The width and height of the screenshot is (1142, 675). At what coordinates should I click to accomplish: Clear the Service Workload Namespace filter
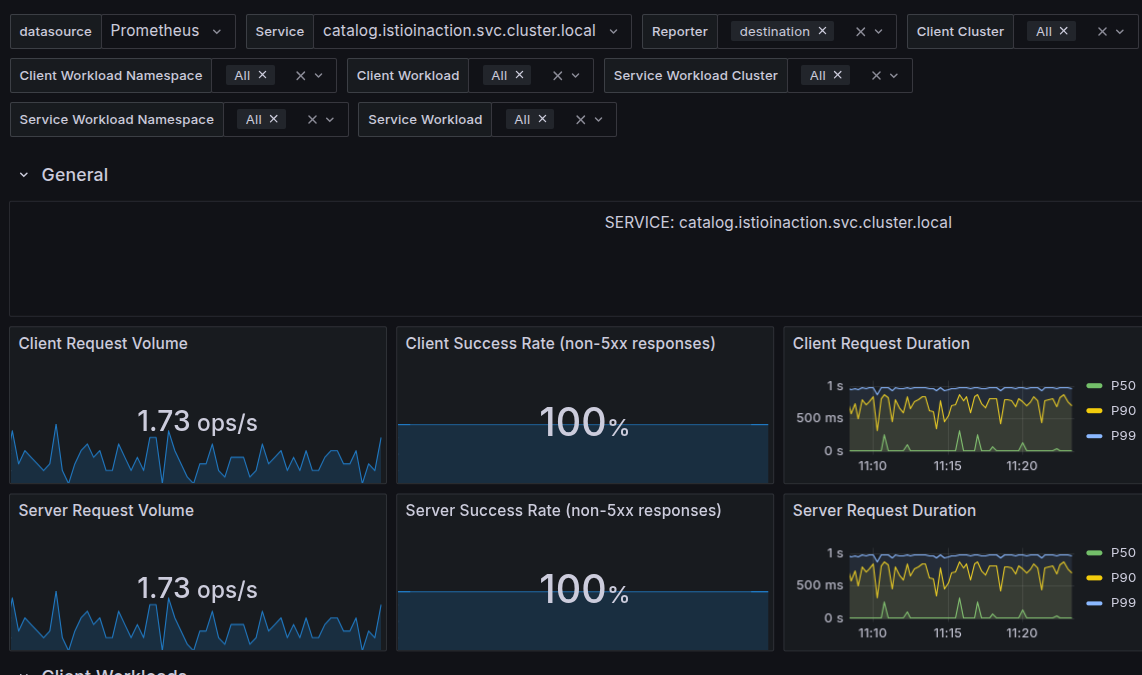(x=312, y=119)
